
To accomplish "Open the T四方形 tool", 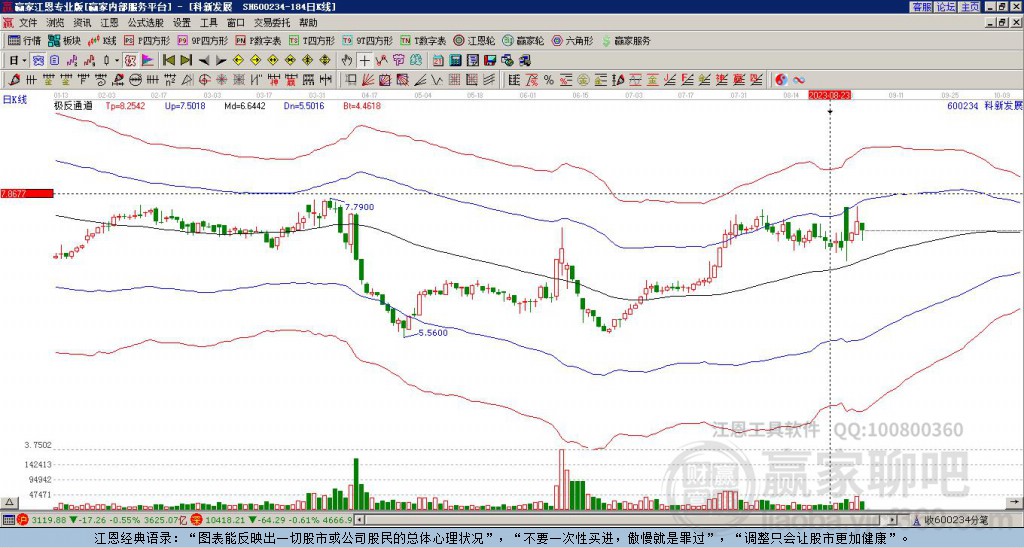I will pos(312,41).
